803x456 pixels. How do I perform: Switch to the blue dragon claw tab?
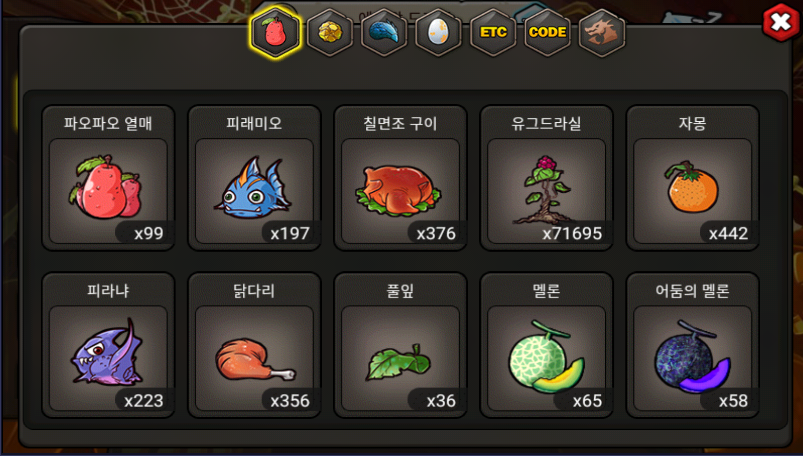tap(384, 32)
